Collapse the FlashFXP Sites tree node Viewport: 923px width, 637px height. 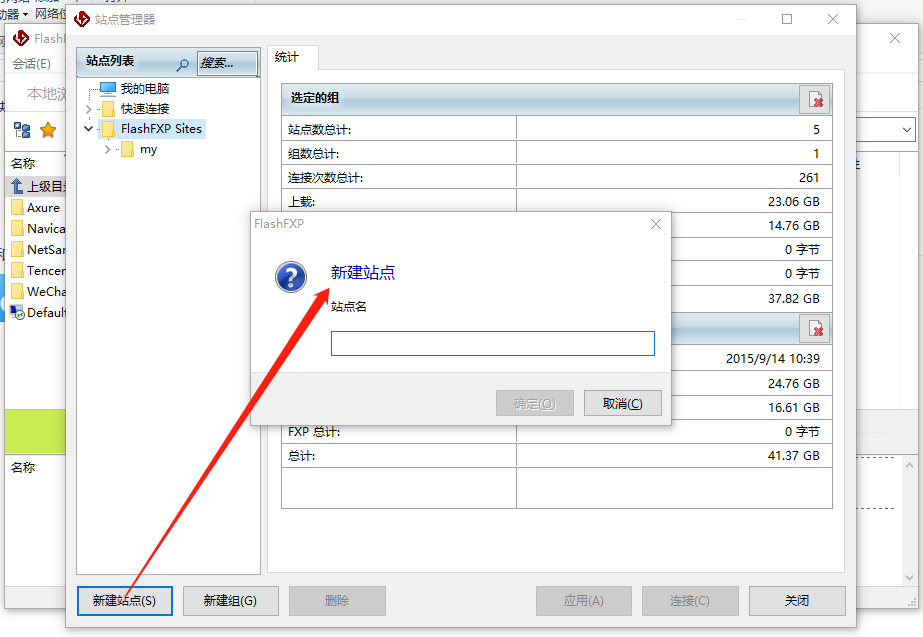(x=89, y=129)
